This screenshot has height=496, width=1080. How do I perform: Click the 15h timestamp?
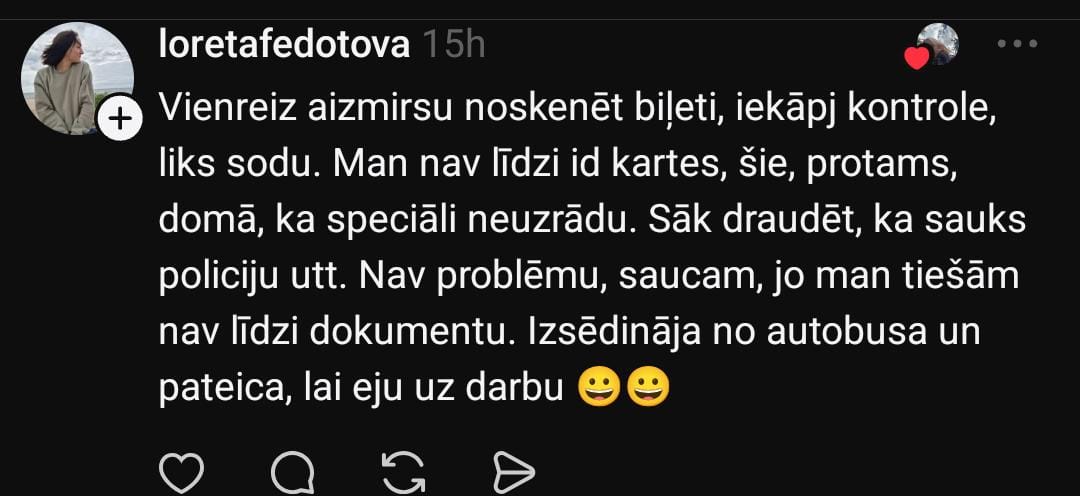pos(454,45)
